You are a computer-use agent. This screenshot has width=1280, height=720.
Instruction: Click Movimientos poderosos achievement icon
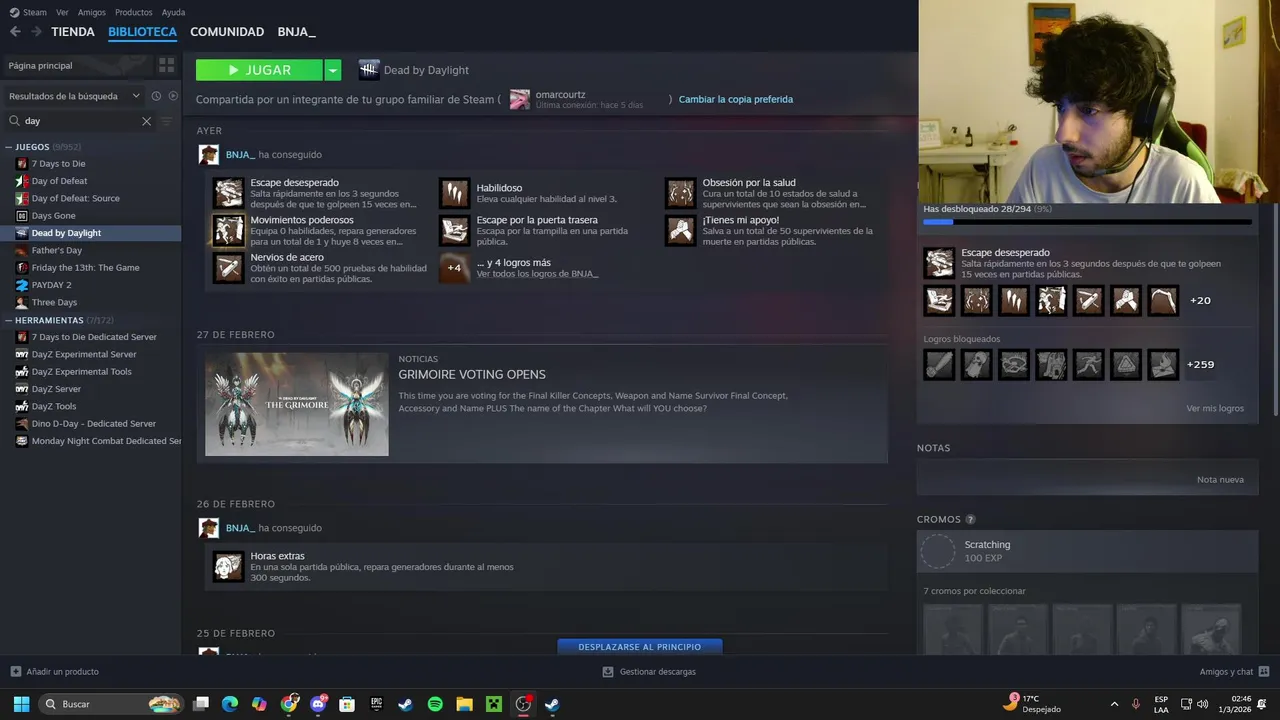228,230
